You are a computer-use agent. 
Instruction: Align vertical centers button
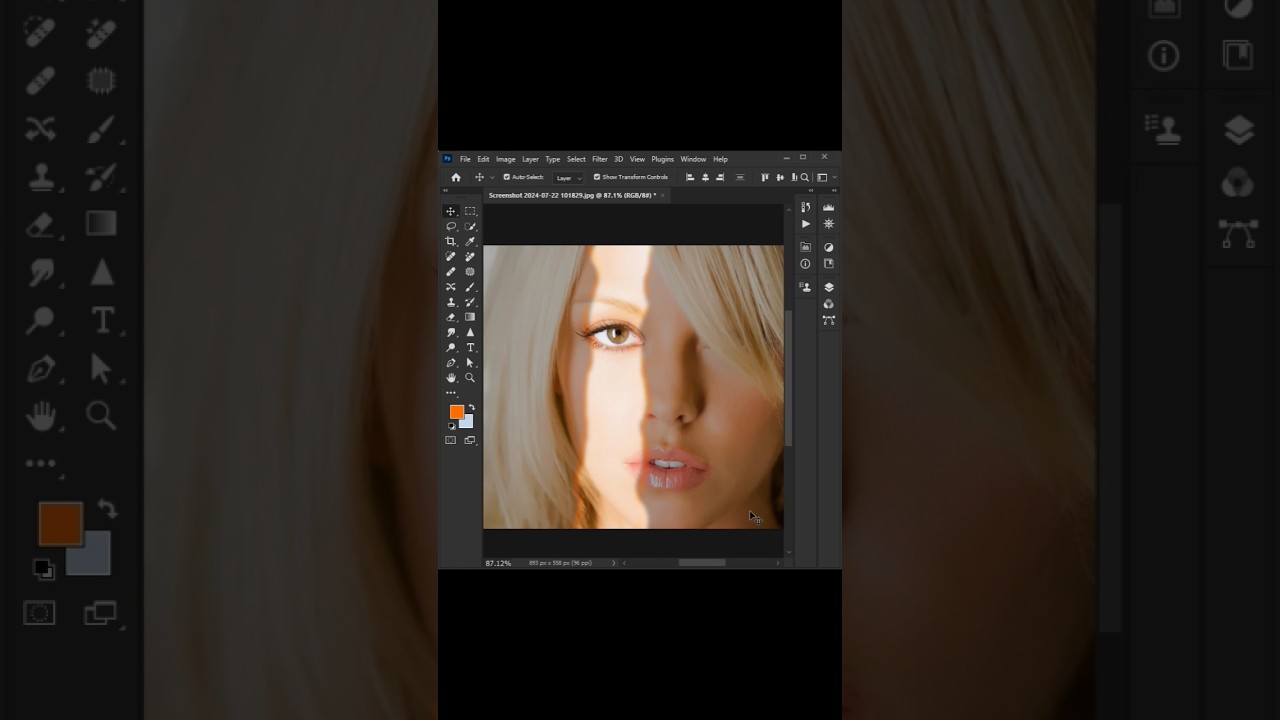pyautogui.click(x=780, y=177)
